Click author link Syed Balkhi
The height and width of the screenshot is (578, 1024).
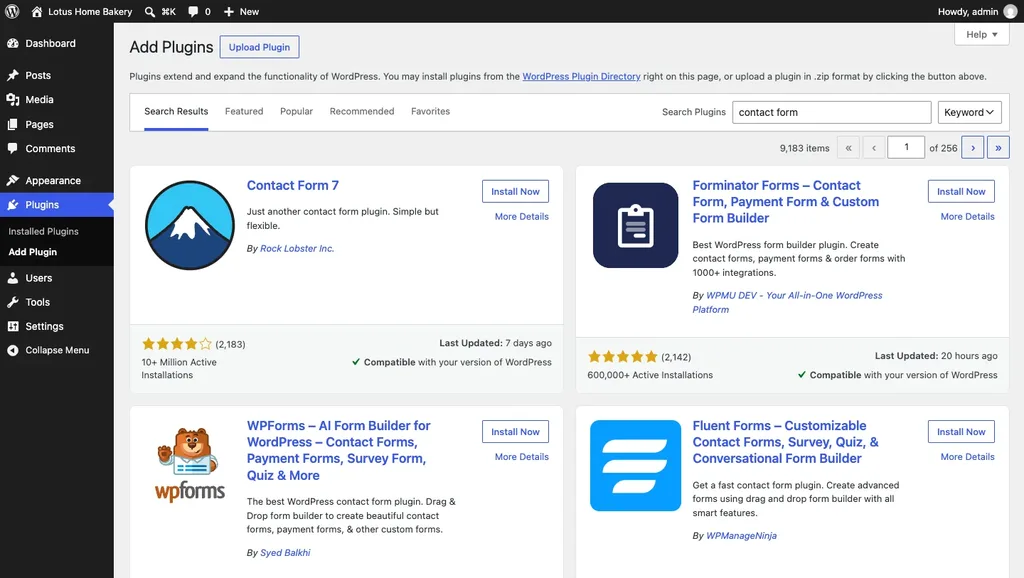285,553
